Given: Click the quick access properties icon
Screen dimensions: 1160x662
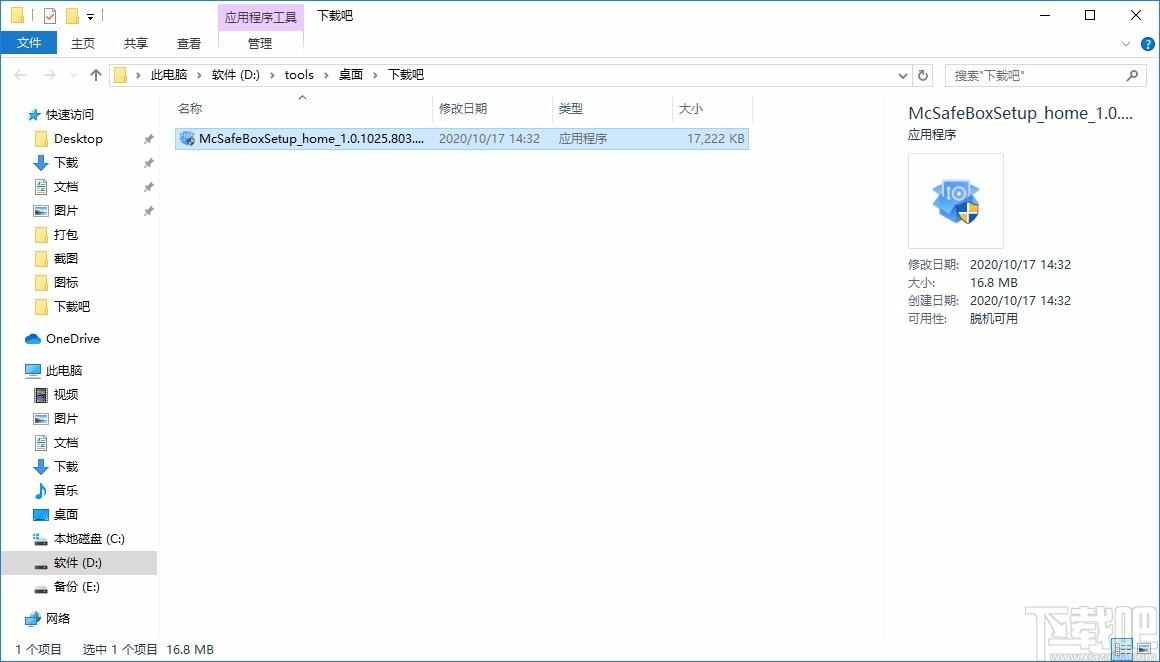Looking at the screenshot, I should point(50,16).
